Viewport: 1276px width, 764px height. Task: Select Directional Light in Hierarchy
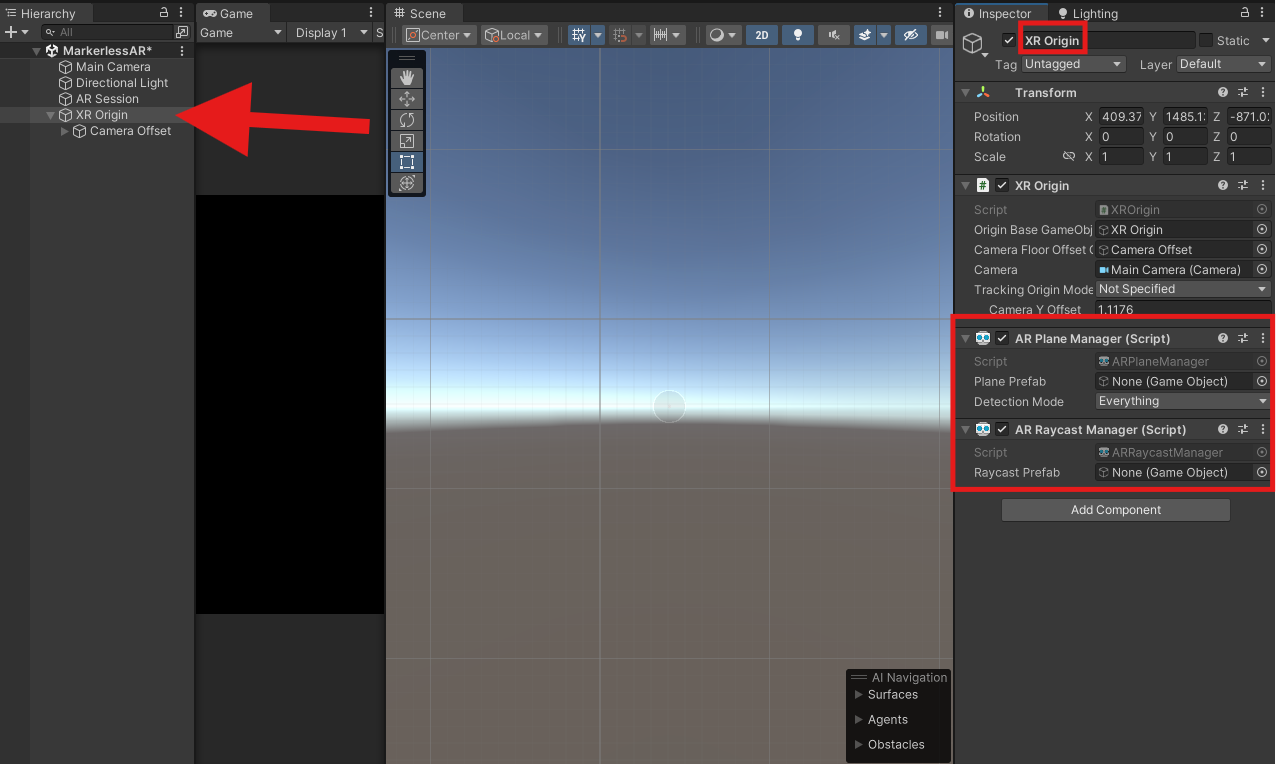[x=122, y=83]
